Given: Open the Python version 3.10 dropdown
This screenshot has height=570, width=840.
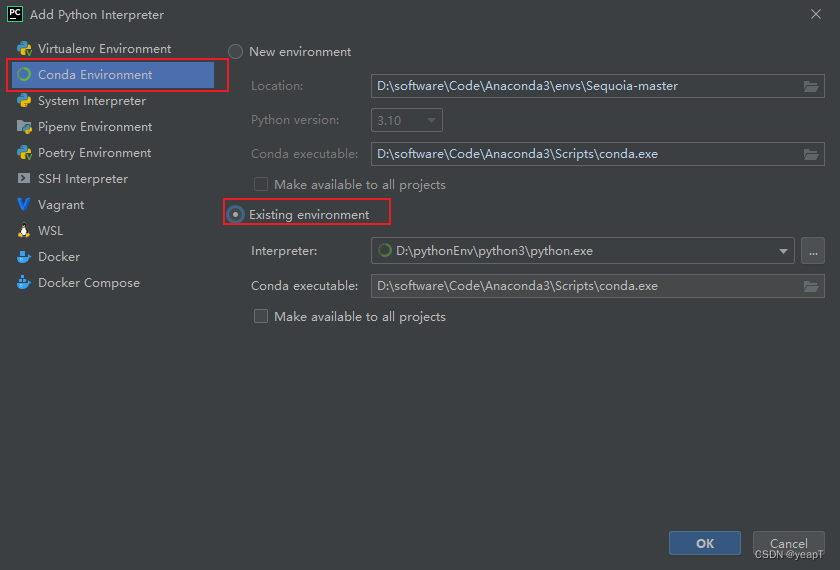Looking at the screenshot, I should click(407, 120).
